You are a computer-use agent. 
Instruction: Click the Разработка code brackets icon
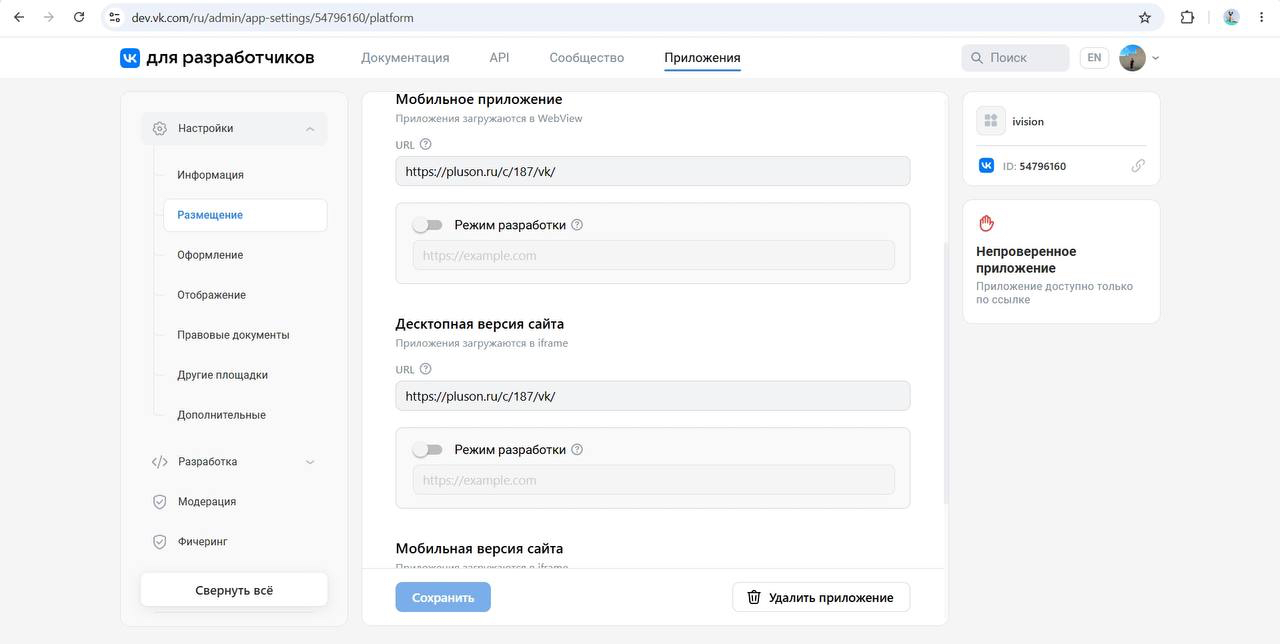click(x=160, y=462)
